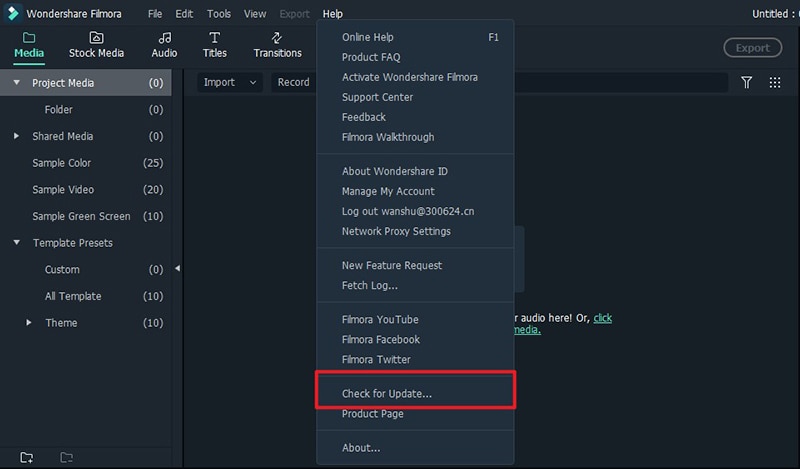Image resolution: width=800 pixels, height=469 pixels.
Task: Select Sample Green Screen category
Action: tap(86, 216)
